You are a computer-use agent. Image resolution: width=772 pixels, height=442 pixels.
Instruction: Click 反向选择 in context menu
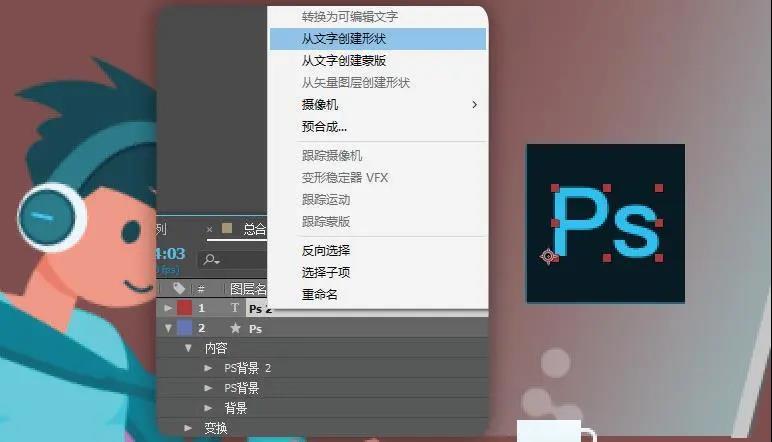coord(378,251)
